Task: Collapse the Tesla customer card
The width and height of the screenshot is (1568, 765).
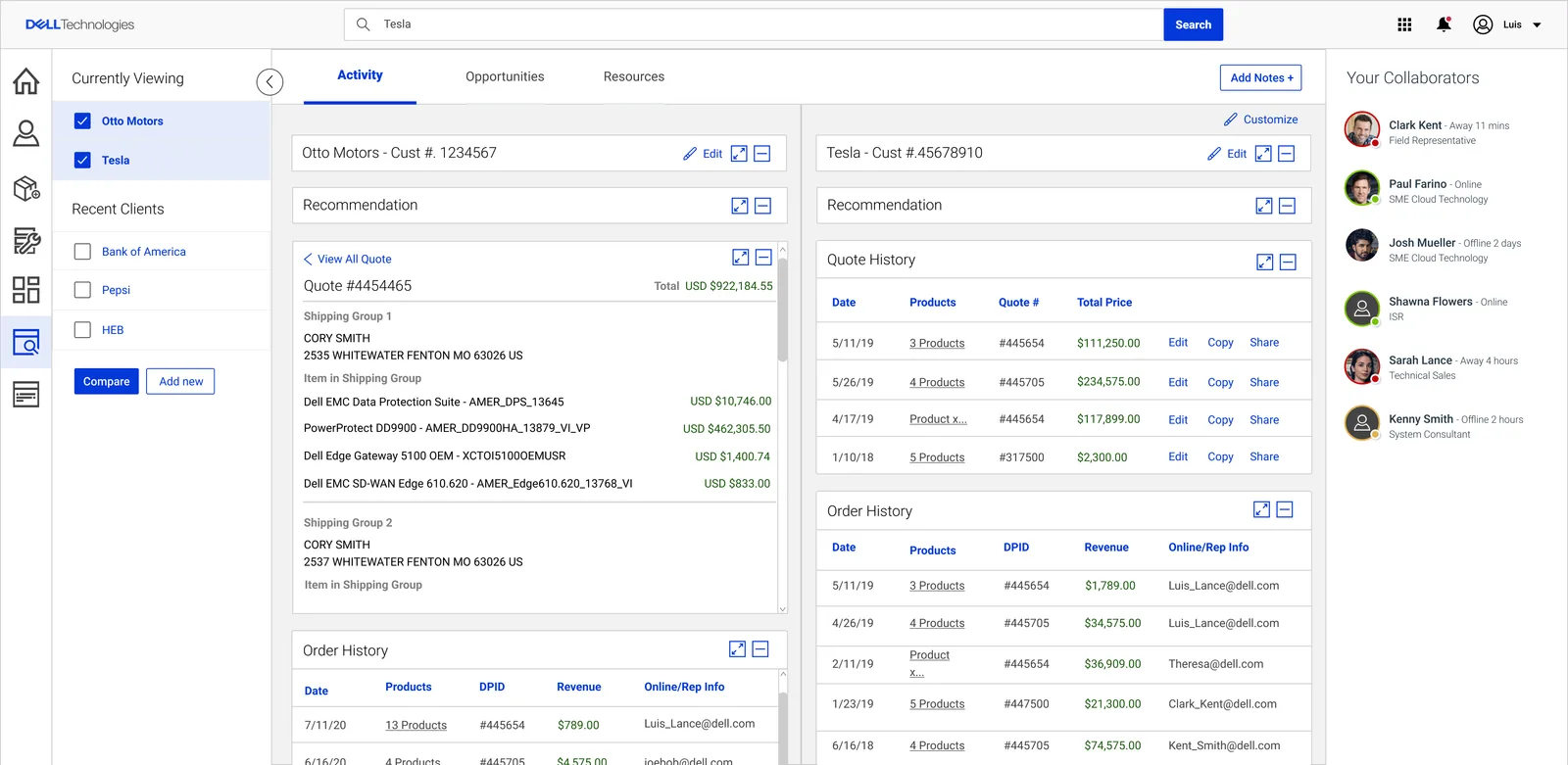Action: coord(1287,154)
